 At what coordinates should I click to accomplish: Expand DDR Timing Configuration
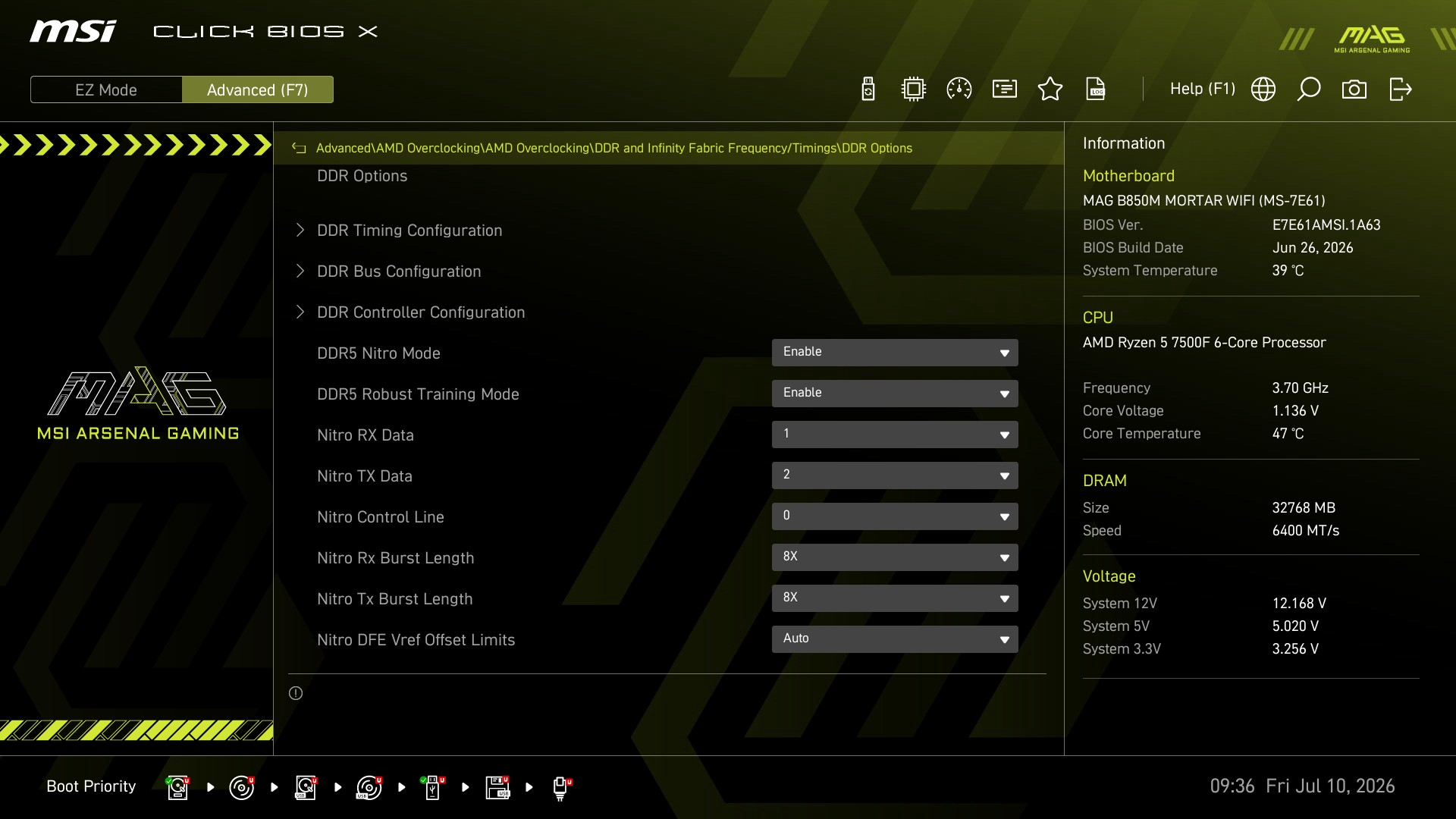[409, 231]
